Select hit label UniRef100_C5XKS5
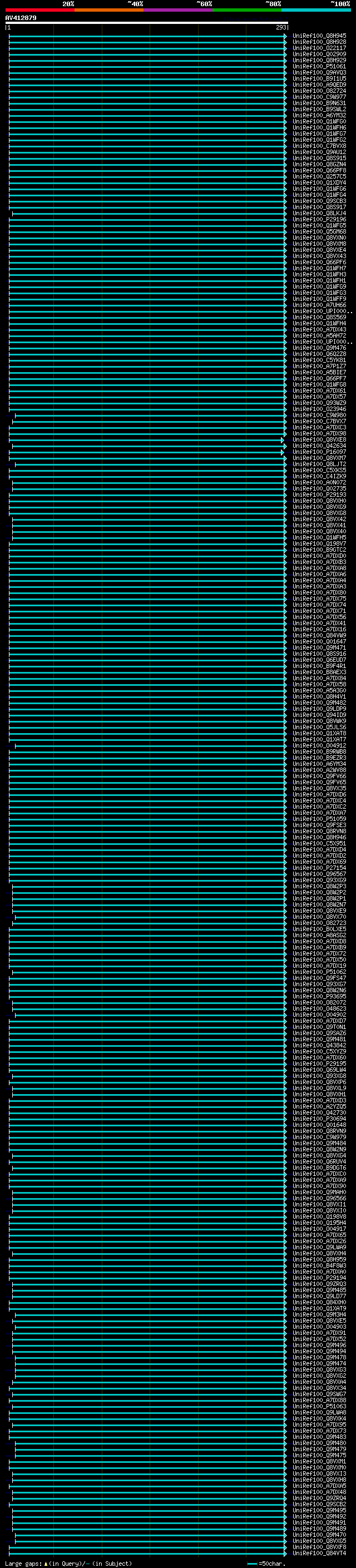This screenshot has width=356, height=1568. pos(319,470)
